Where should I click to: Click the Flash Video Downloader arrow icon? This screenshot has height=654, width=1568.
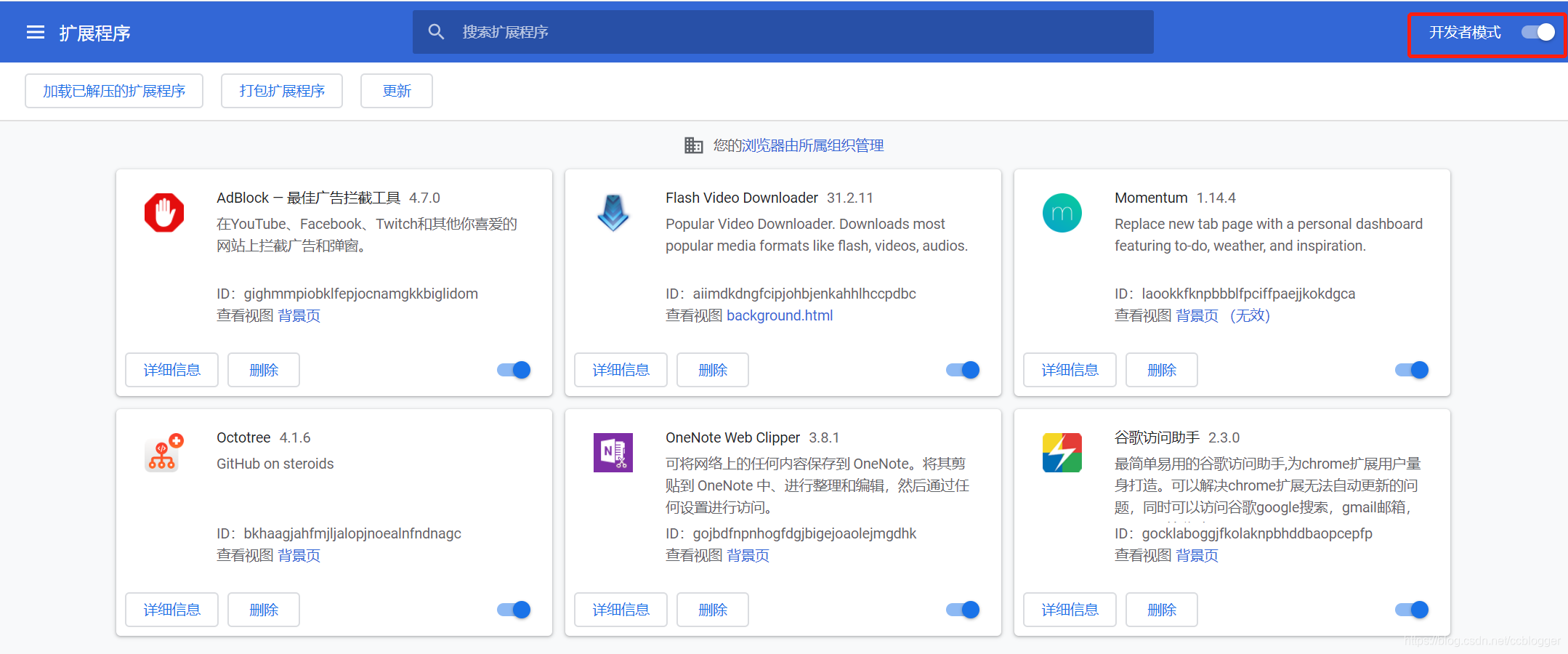[x=613, y=213]
